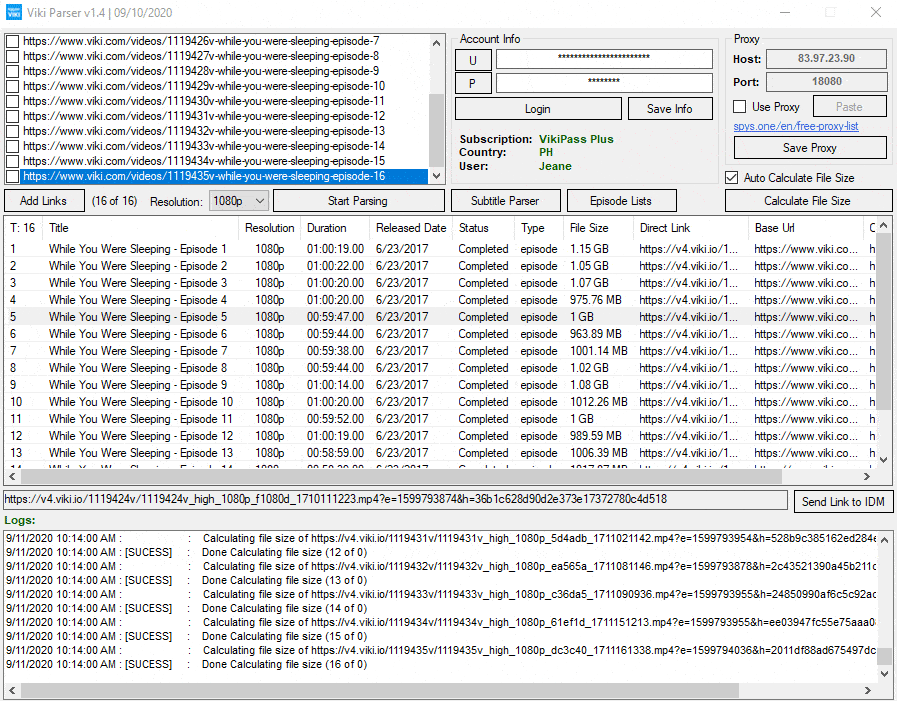Sort by File Size column header
The width and height of the screenshot is (897, 701).
pyautogui.click(x=598, y=228)
